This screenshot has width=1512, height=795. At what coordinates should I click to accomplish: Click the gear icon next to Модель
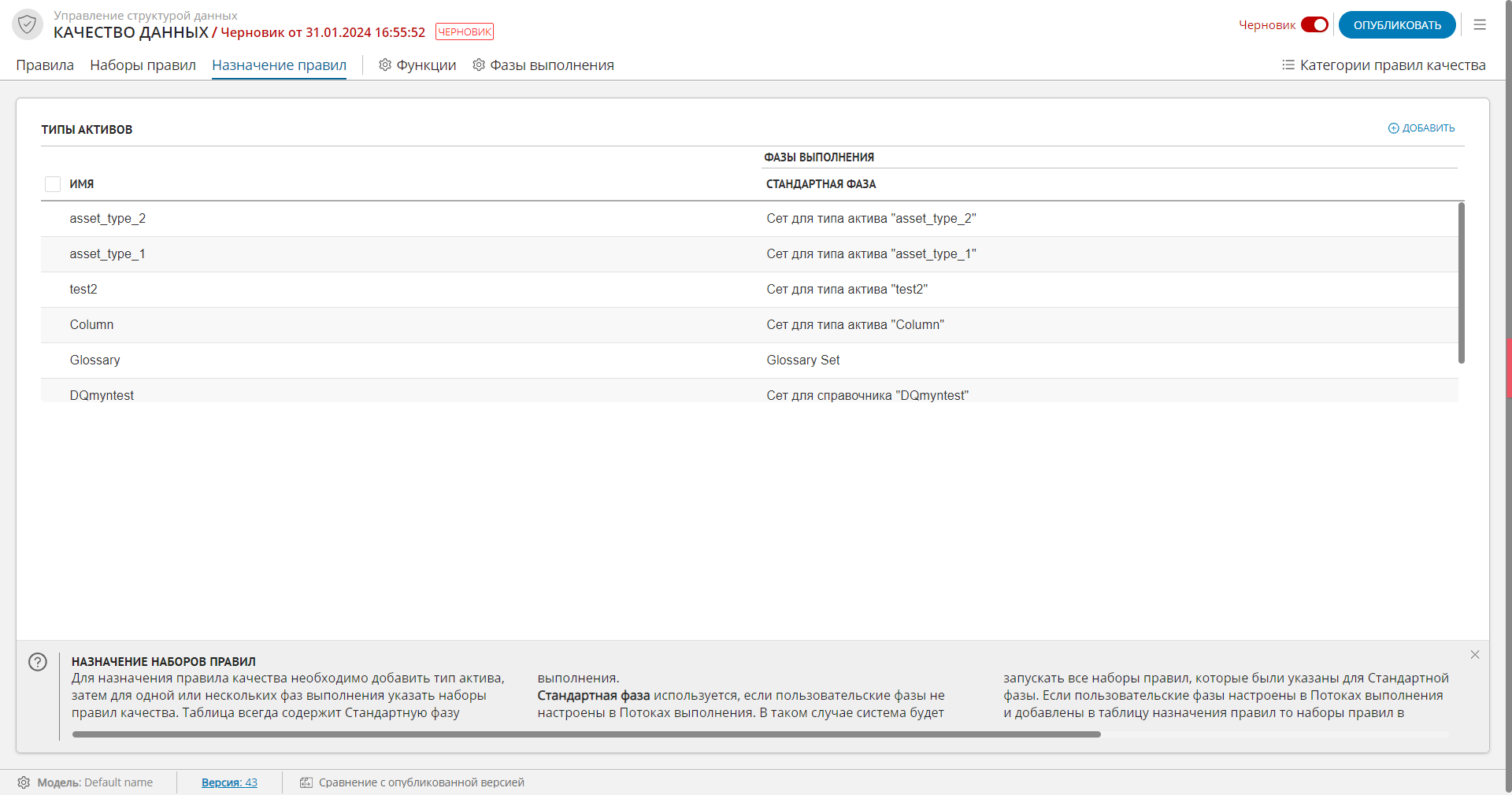(x=24, y=782)
